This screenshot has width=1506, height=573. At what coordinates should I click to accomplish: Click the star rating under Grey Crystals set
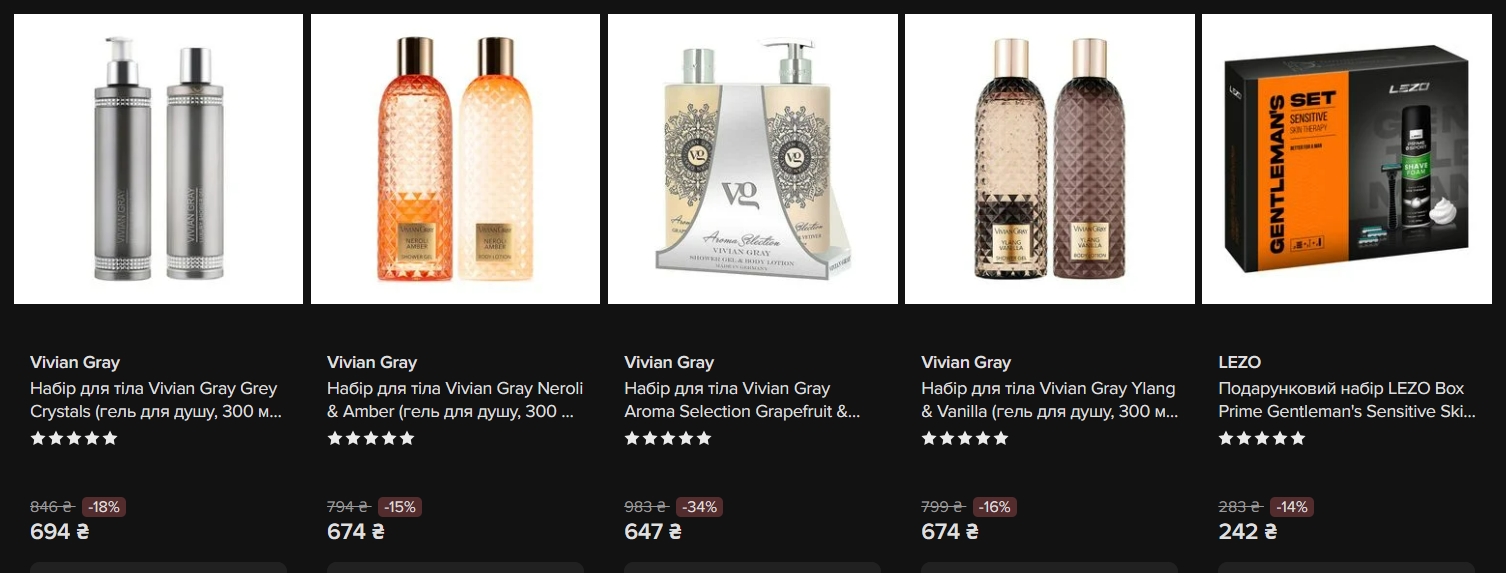point(74,438)
